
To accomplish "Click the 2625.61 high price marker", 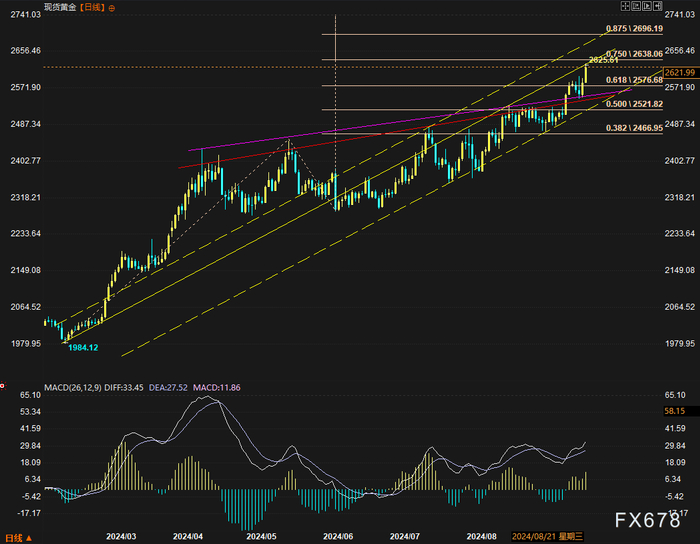I will coord(604,60).
